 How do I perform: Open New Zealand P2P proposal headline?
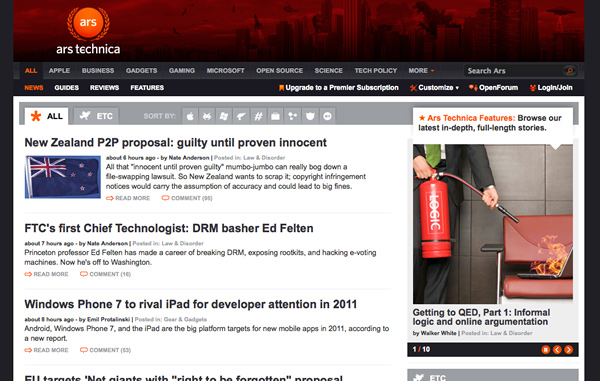tap(175, 143)
